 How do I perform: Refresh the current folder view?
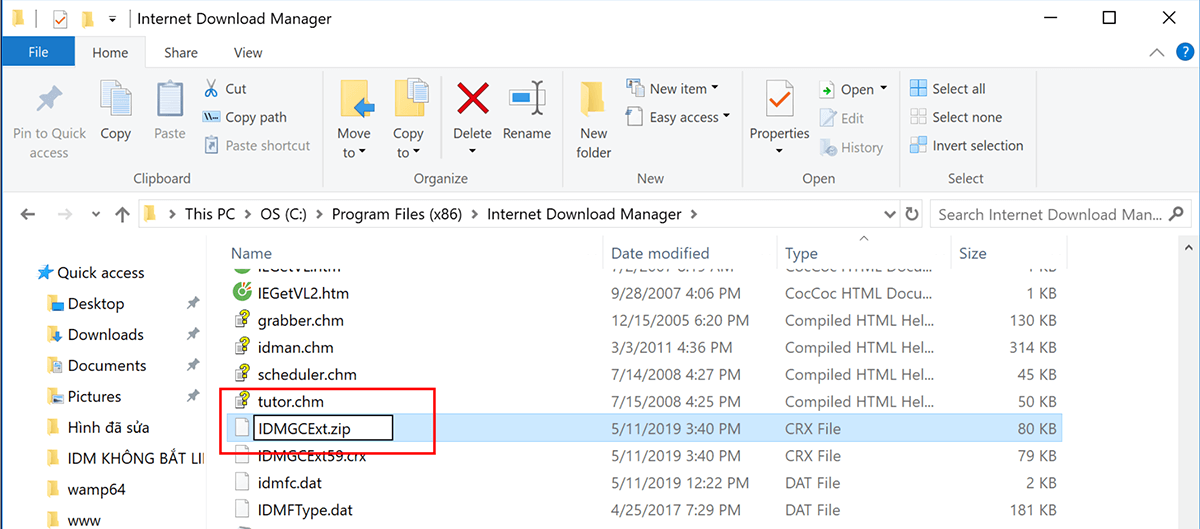click(x=912, y=214)
